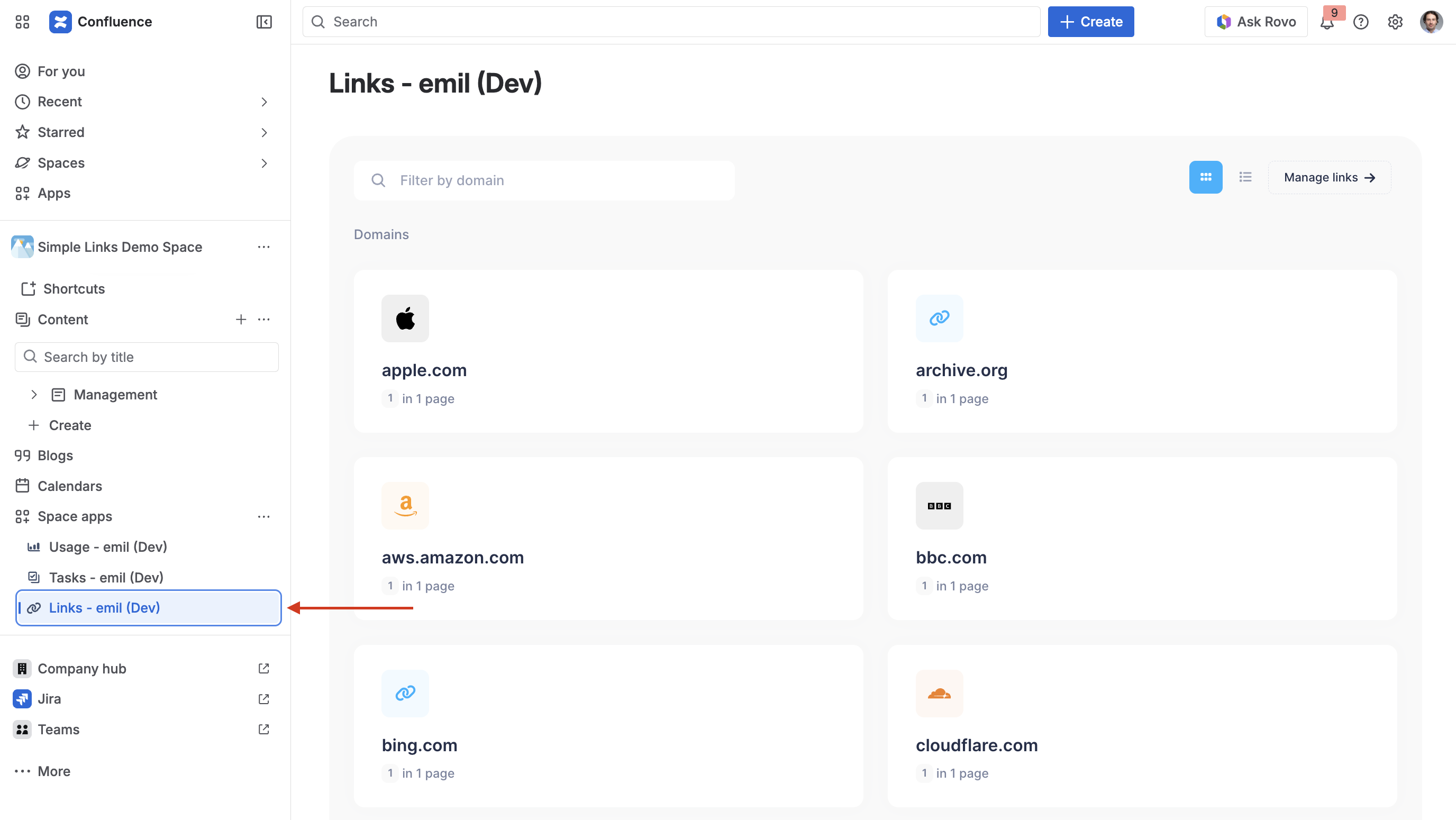The image size is (1456, 820).
Task: Switch to list view of domains
Action: pyautogui.click(x=1245, y=177)
